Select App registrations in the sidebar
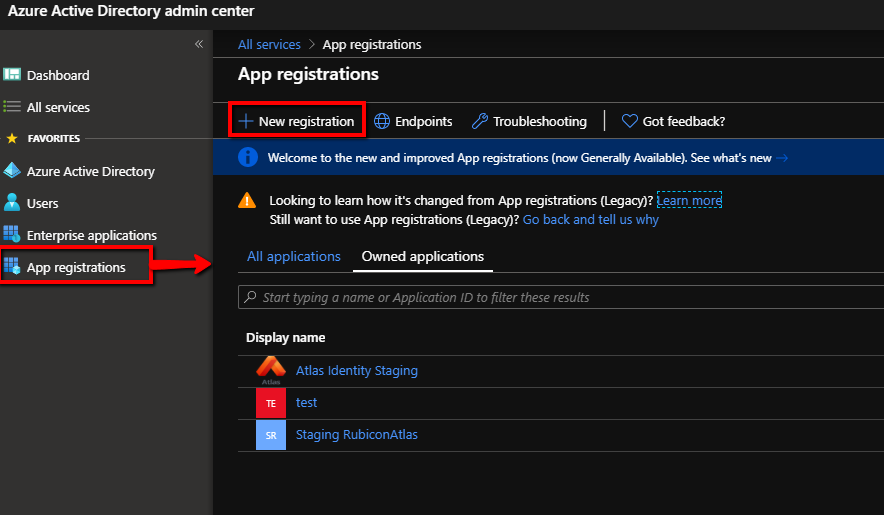 (76, 267)
